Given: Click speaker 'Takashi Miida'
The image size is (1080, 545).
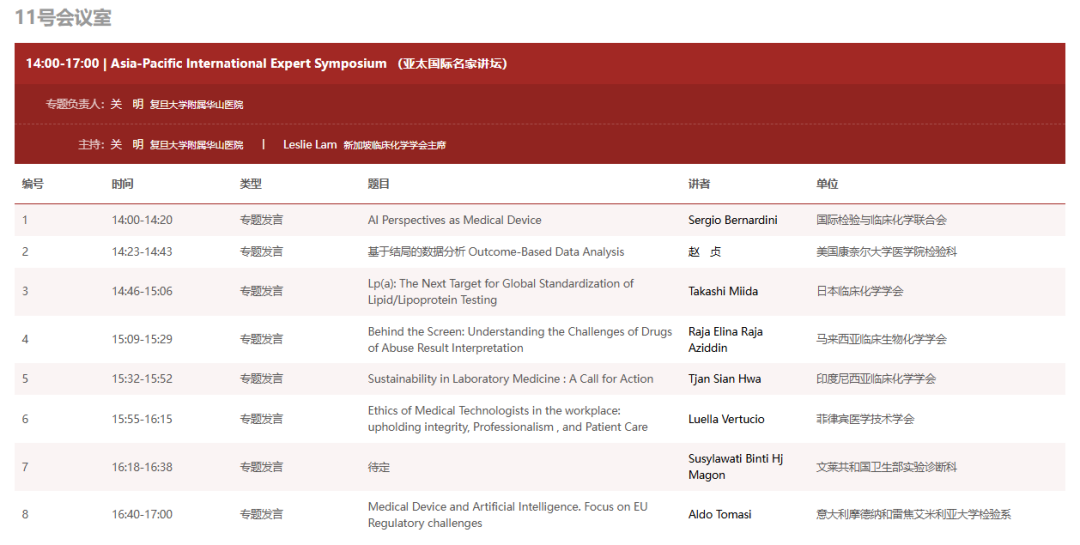Looking at the screenshot, I should point(723,291).
